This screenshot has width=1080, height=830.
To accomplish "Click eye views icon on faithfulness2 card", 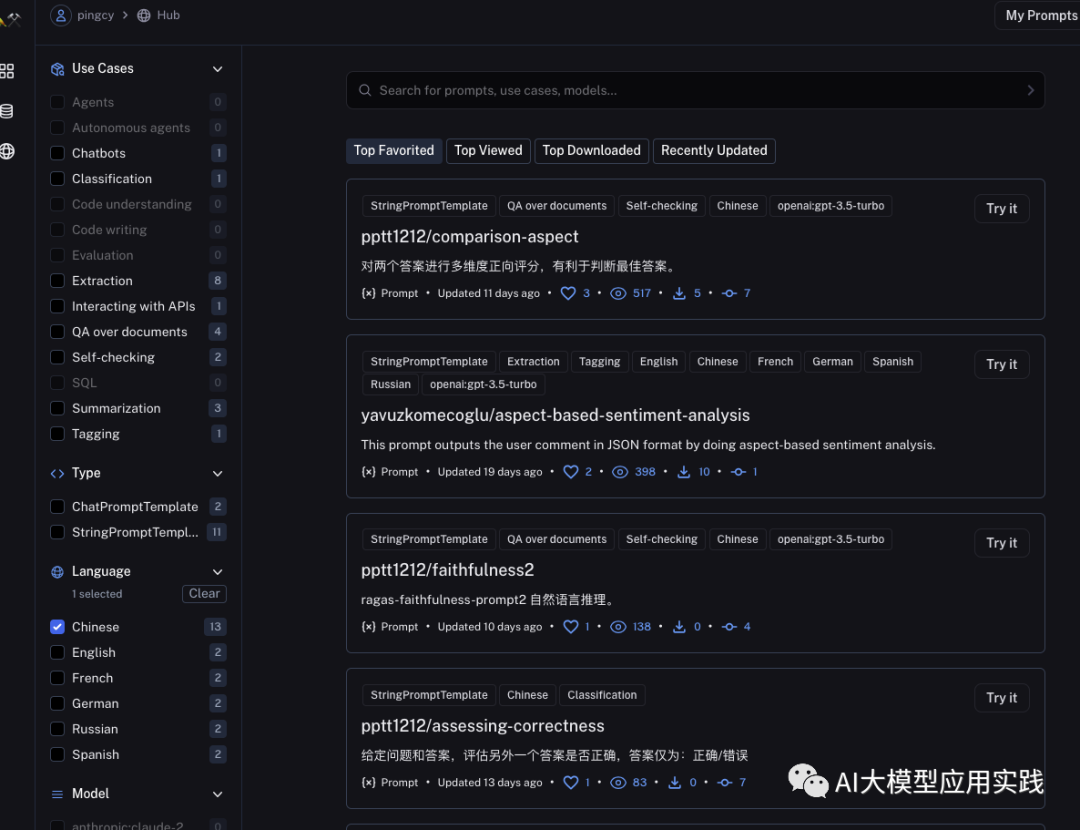I will [x=619, y=627].
